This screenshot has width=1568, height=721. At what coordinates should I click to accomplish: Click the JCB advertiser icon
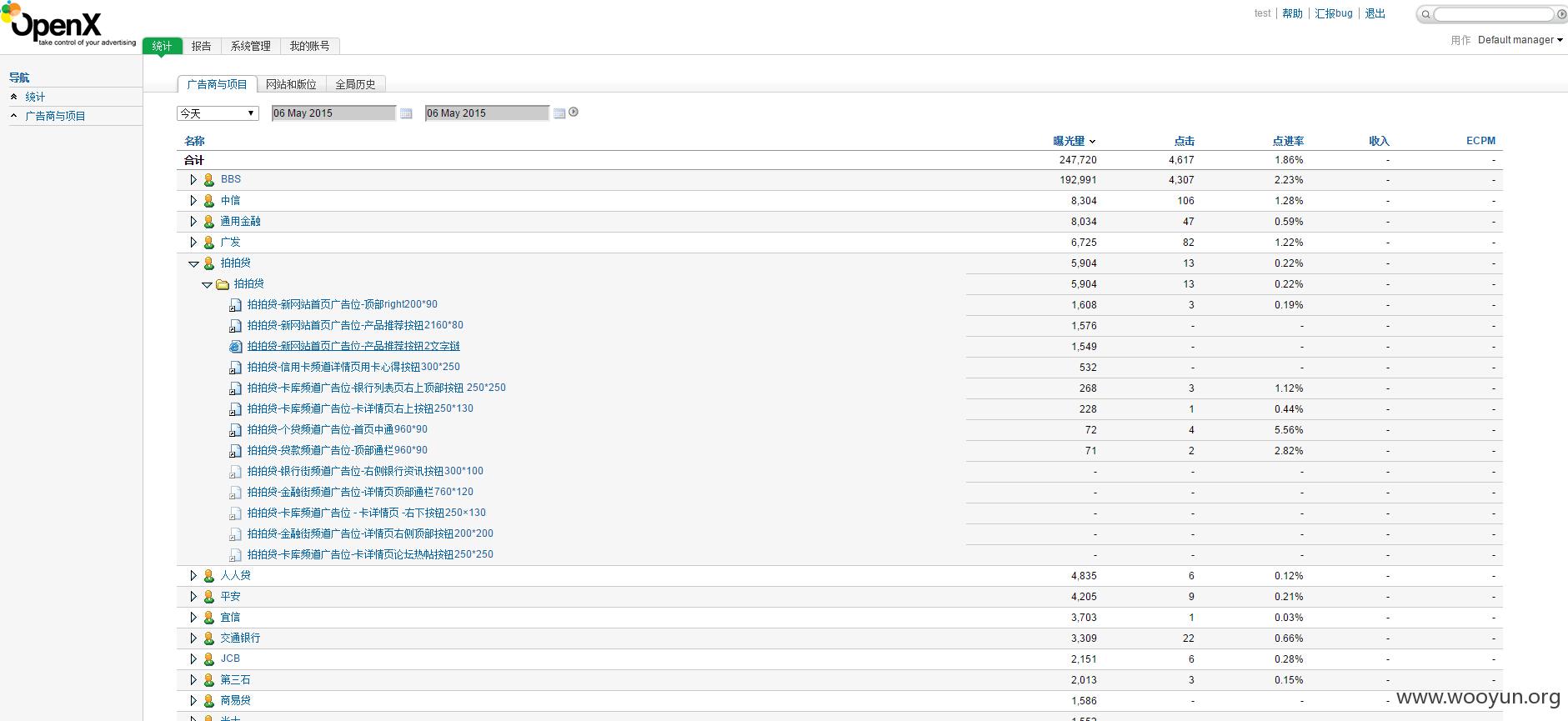[209, 659]
